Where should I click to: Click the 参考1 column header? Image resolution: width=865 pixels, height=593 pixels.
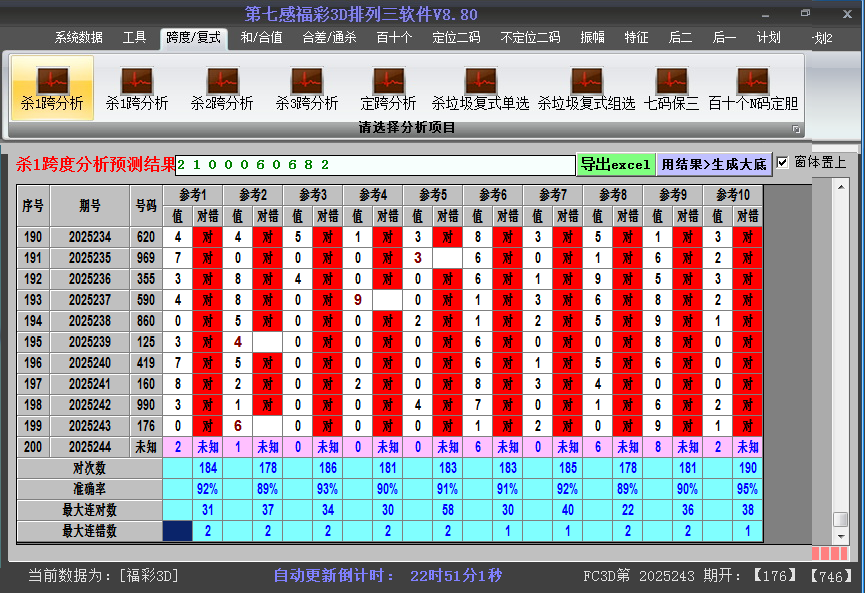(193, 194)
